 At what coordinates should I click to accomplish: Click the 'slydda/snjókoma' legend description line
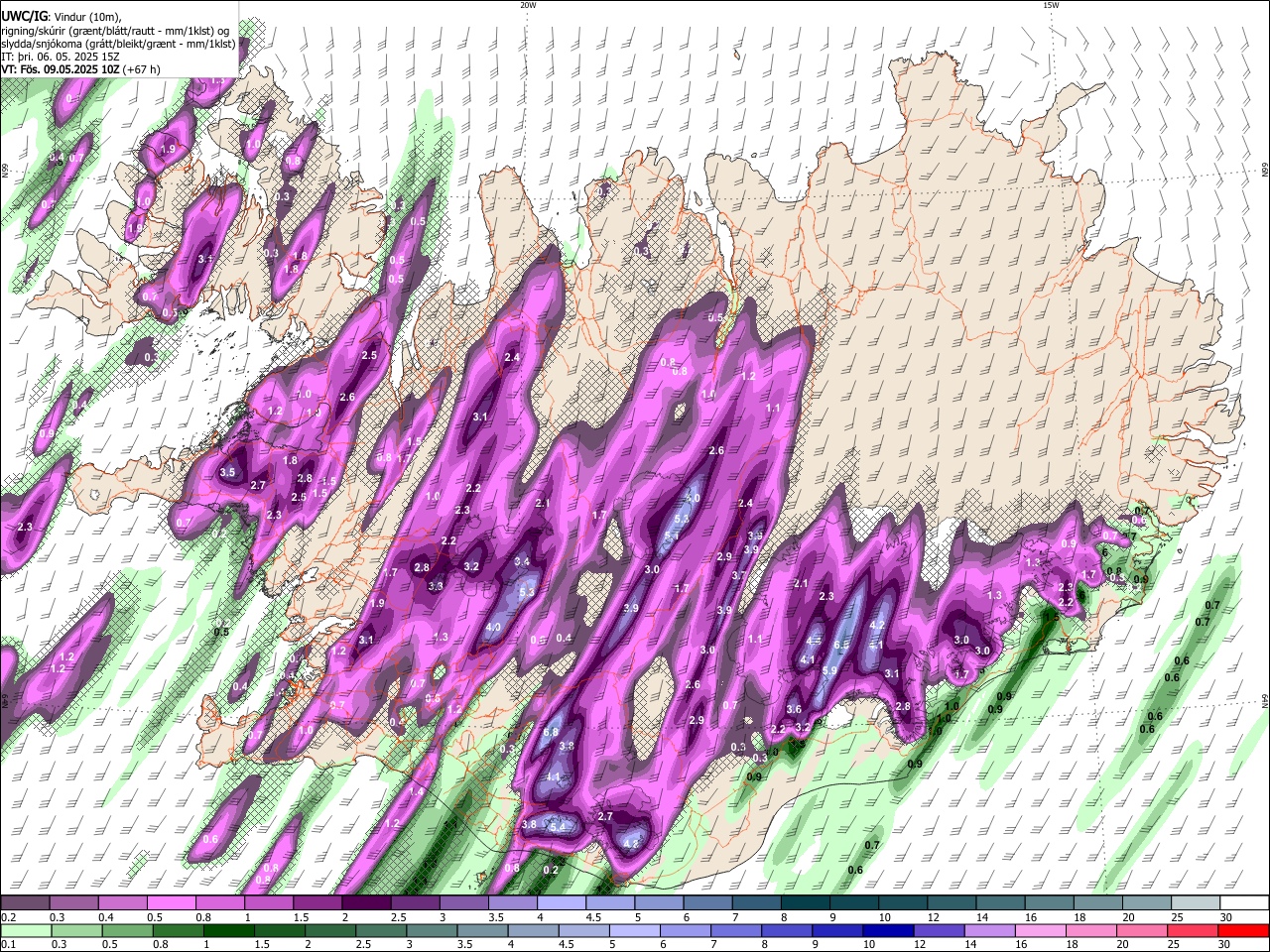(x=118, y=44)
